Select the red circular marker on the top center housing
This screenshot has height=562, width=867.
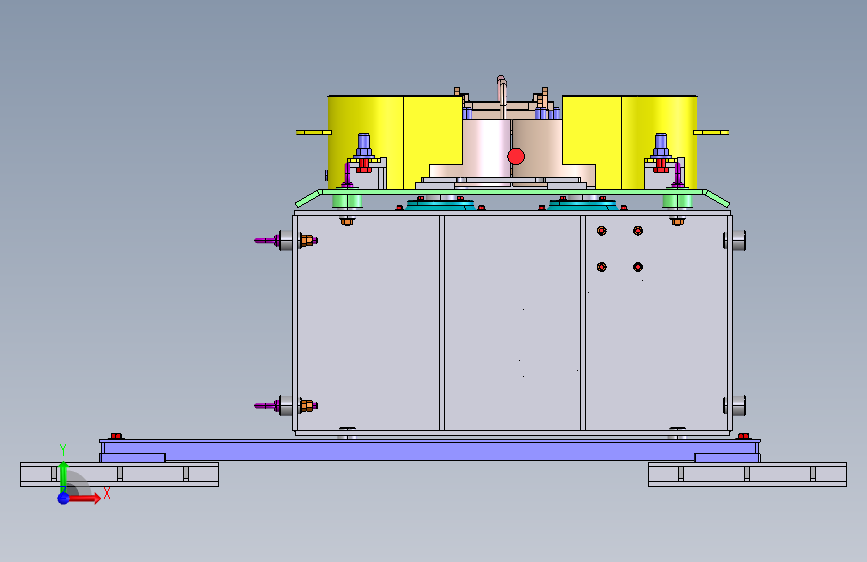coord(516,157)
